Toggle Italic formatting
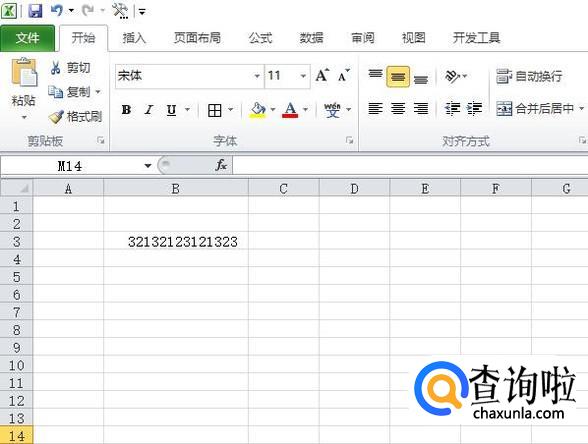 click(149, 110)
